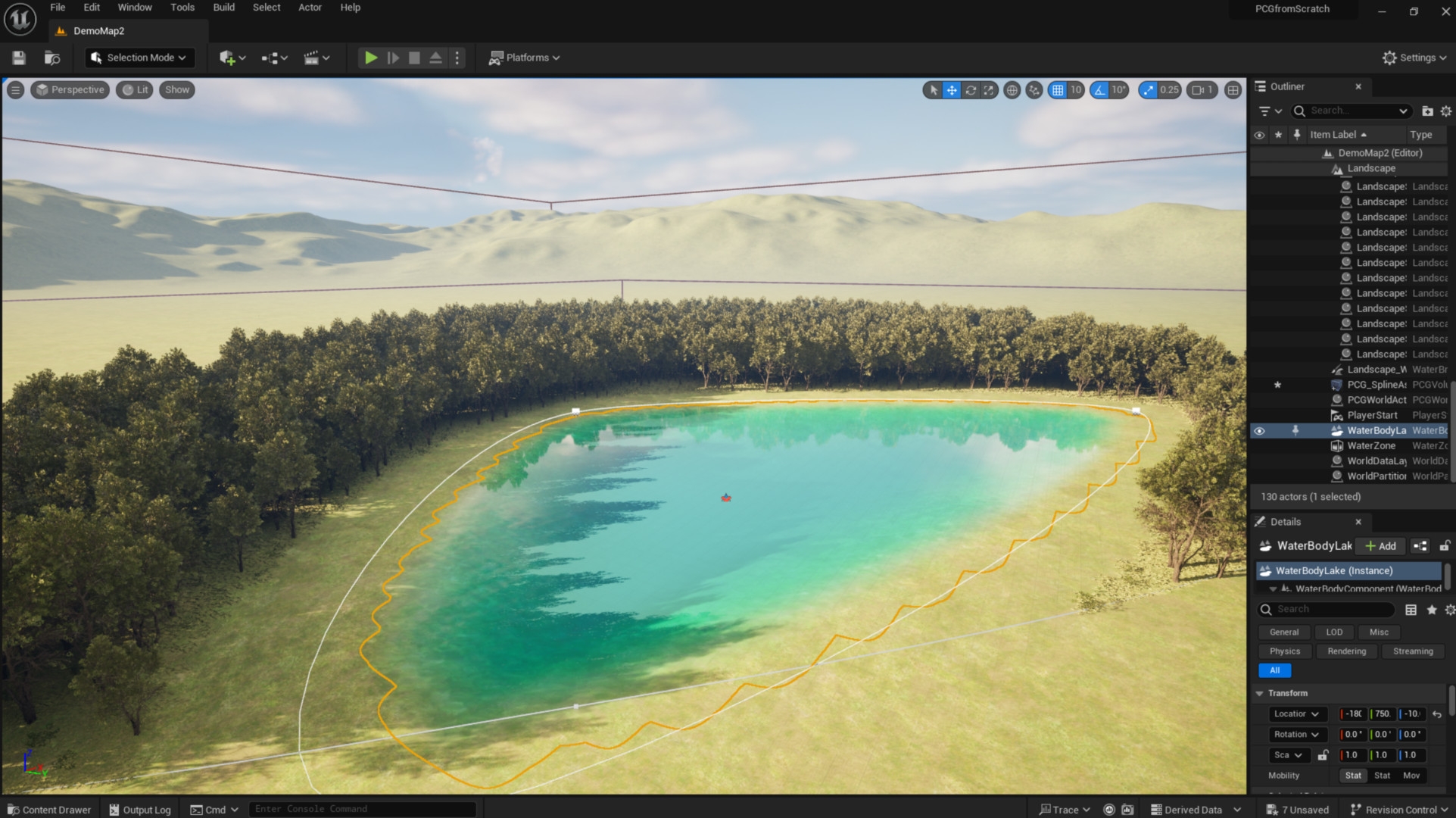Viewport: 1456px width, 818px height.
Task: Click the Add component button
Action: [1380, 546]
